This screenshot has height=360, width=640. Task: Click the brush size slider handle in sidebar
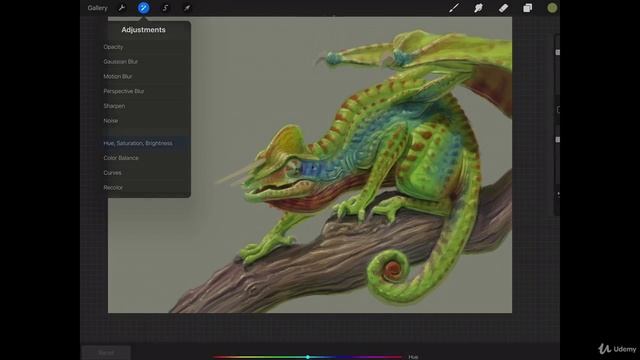pyautogui.click(x=558, y=52)
